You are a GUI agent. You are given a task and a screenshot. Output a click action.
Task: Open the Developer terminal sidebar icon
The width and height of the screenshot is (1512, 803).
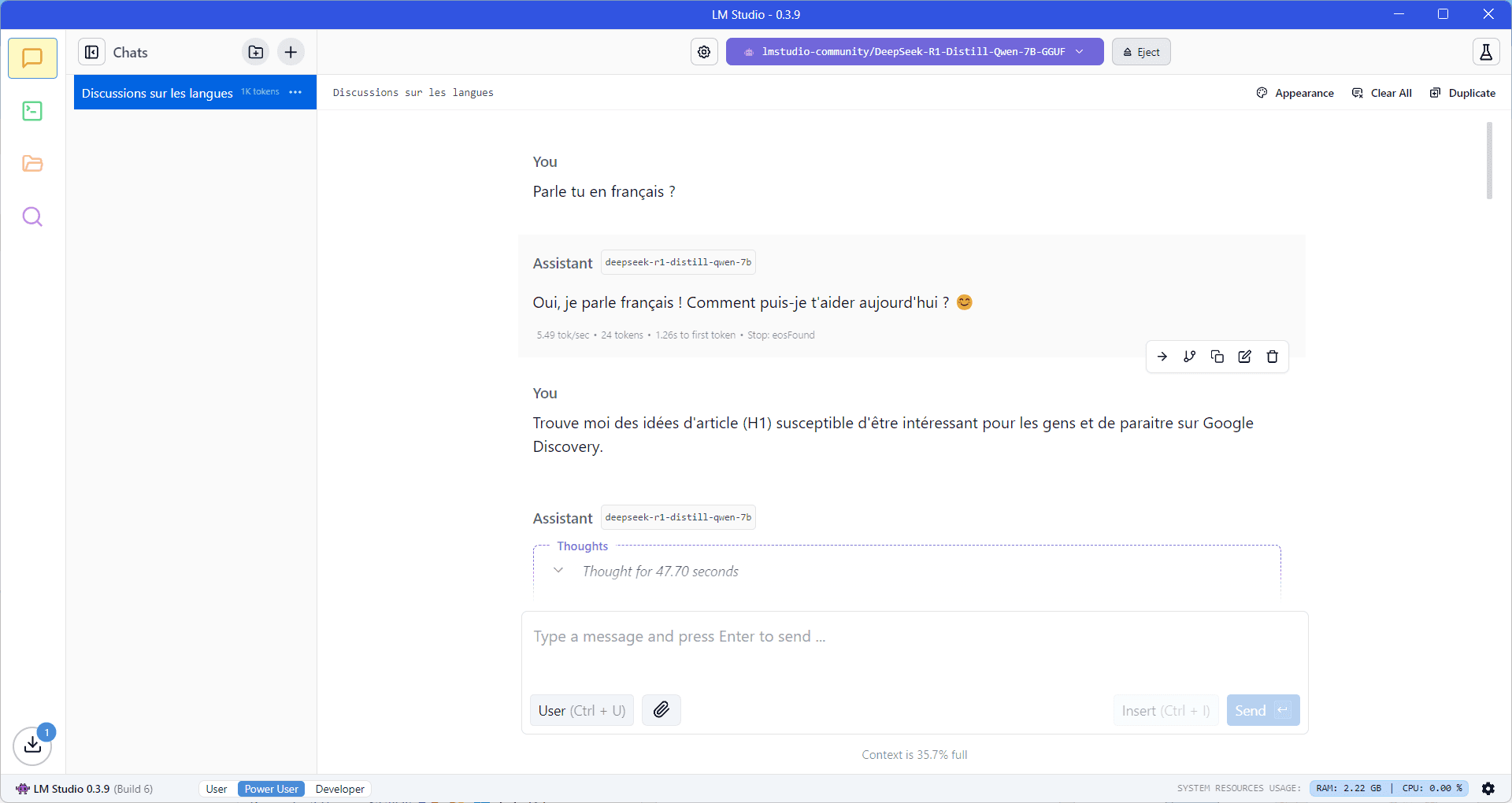pyautogui.click(x=32, y=111)
